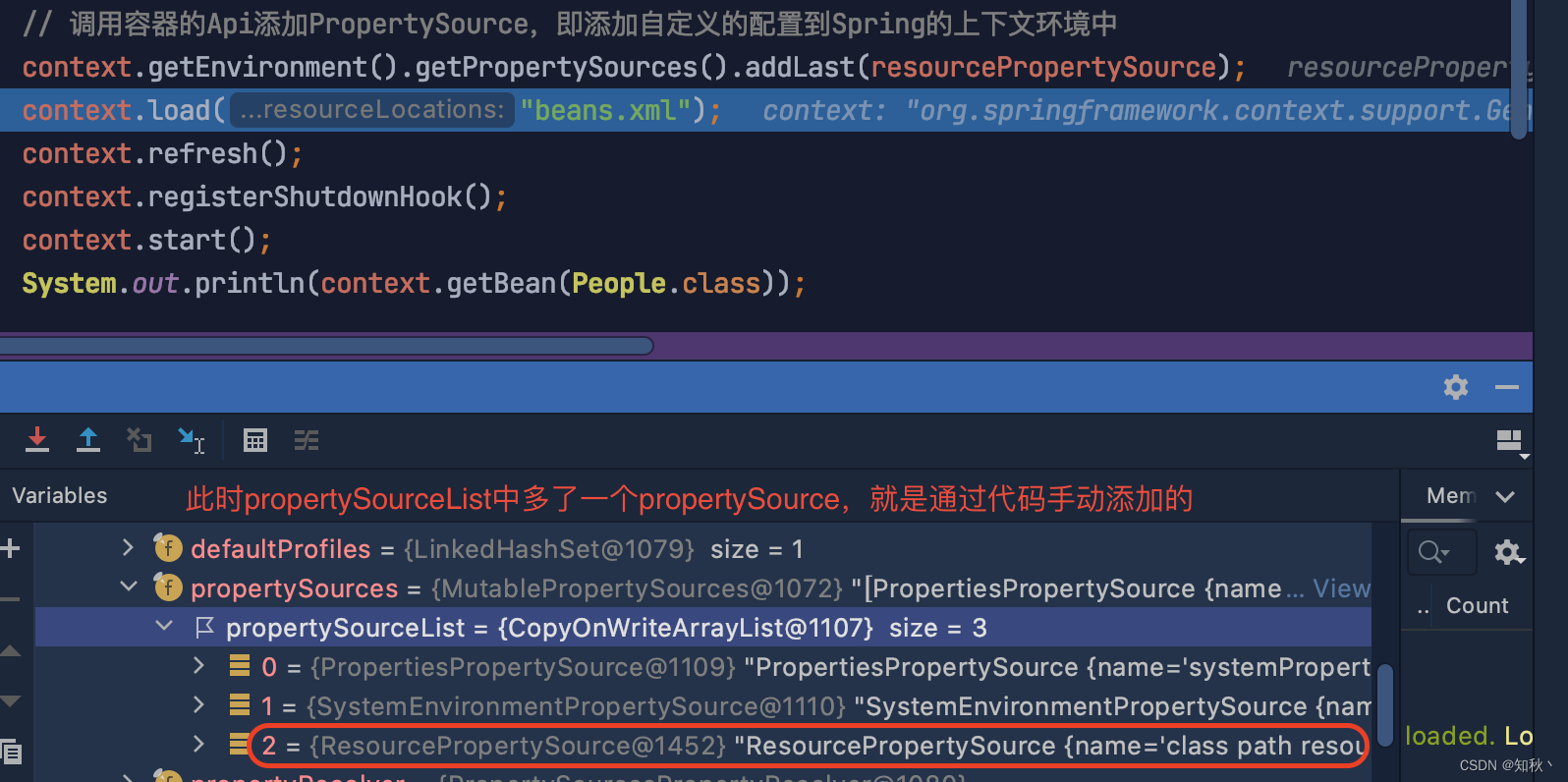Click the horizontal editor scrollbar
This screenshot has height=782, width=1568.
(327, 345)
